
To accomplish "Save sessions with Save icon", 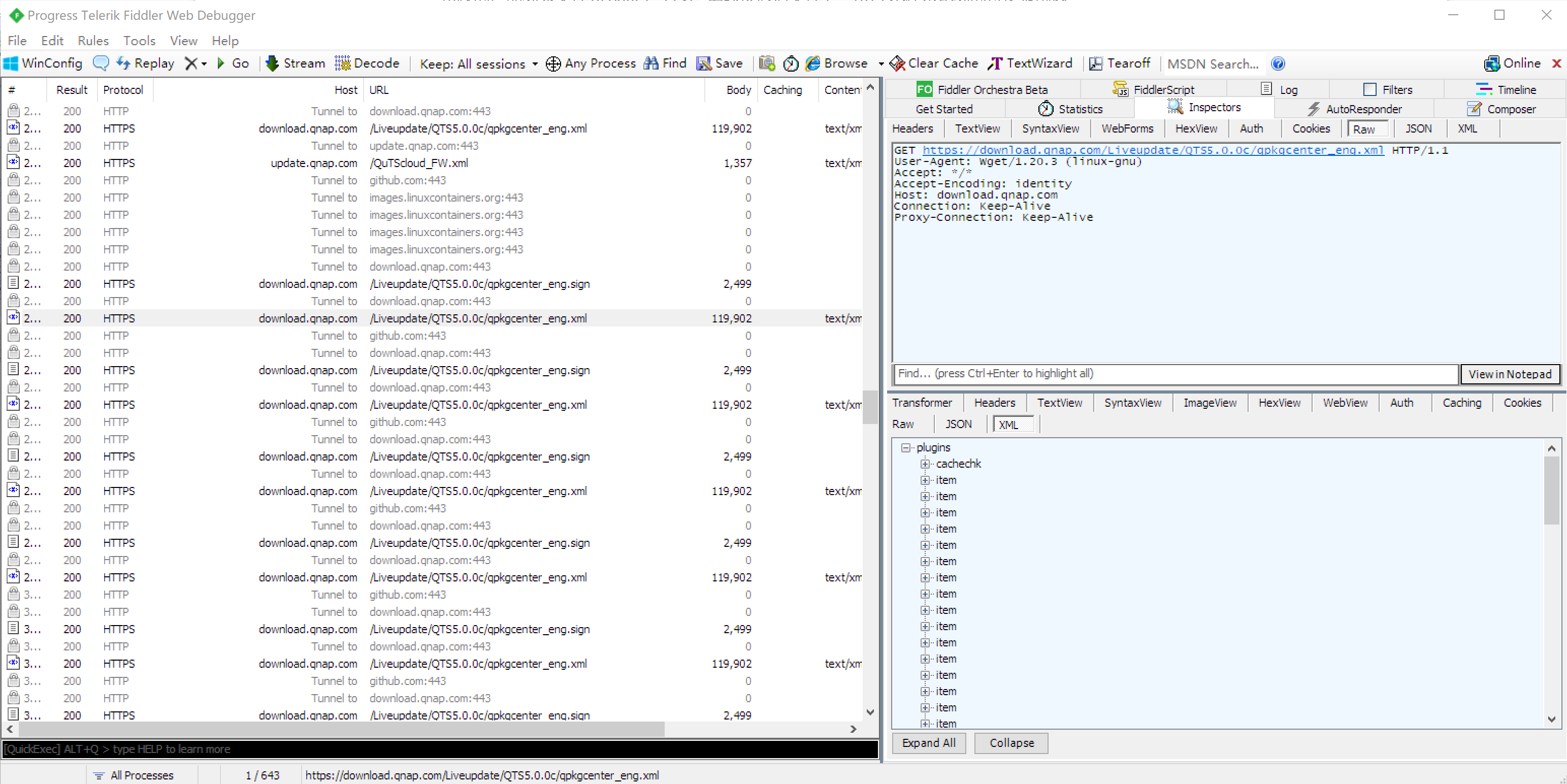I will coord(720,63).
